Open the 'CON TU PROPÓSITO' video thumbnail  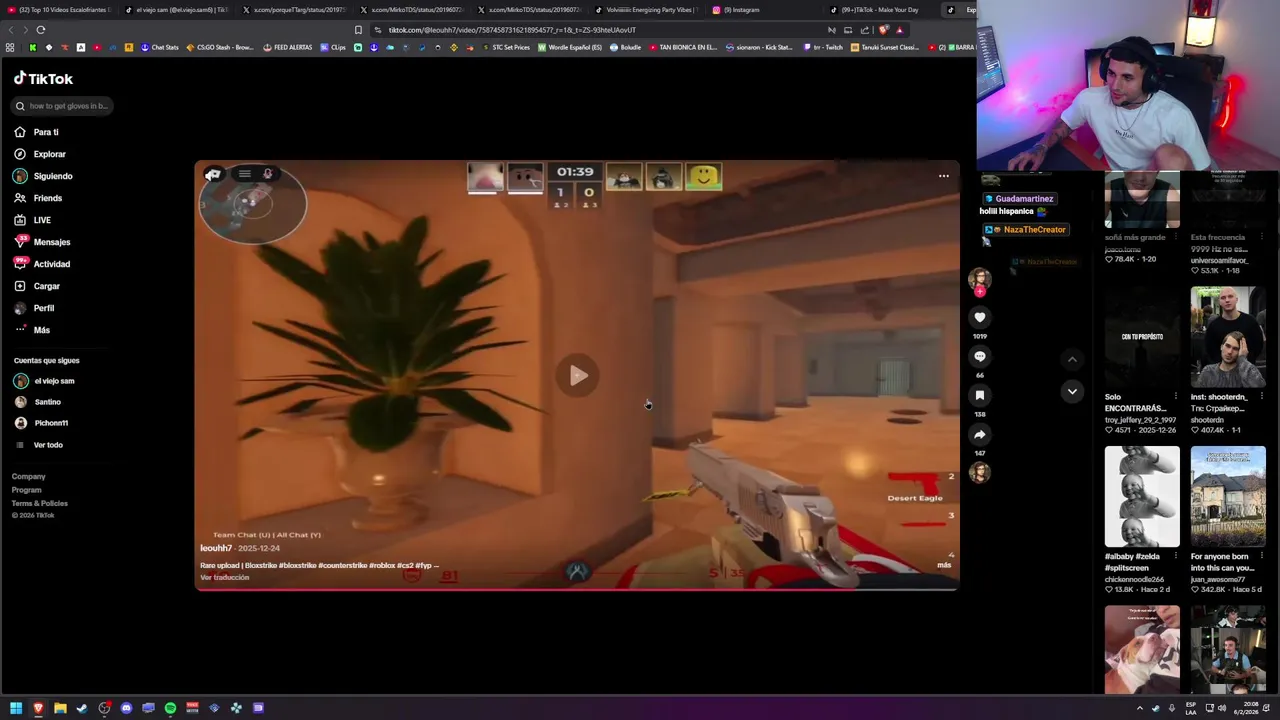(1142, 337)
